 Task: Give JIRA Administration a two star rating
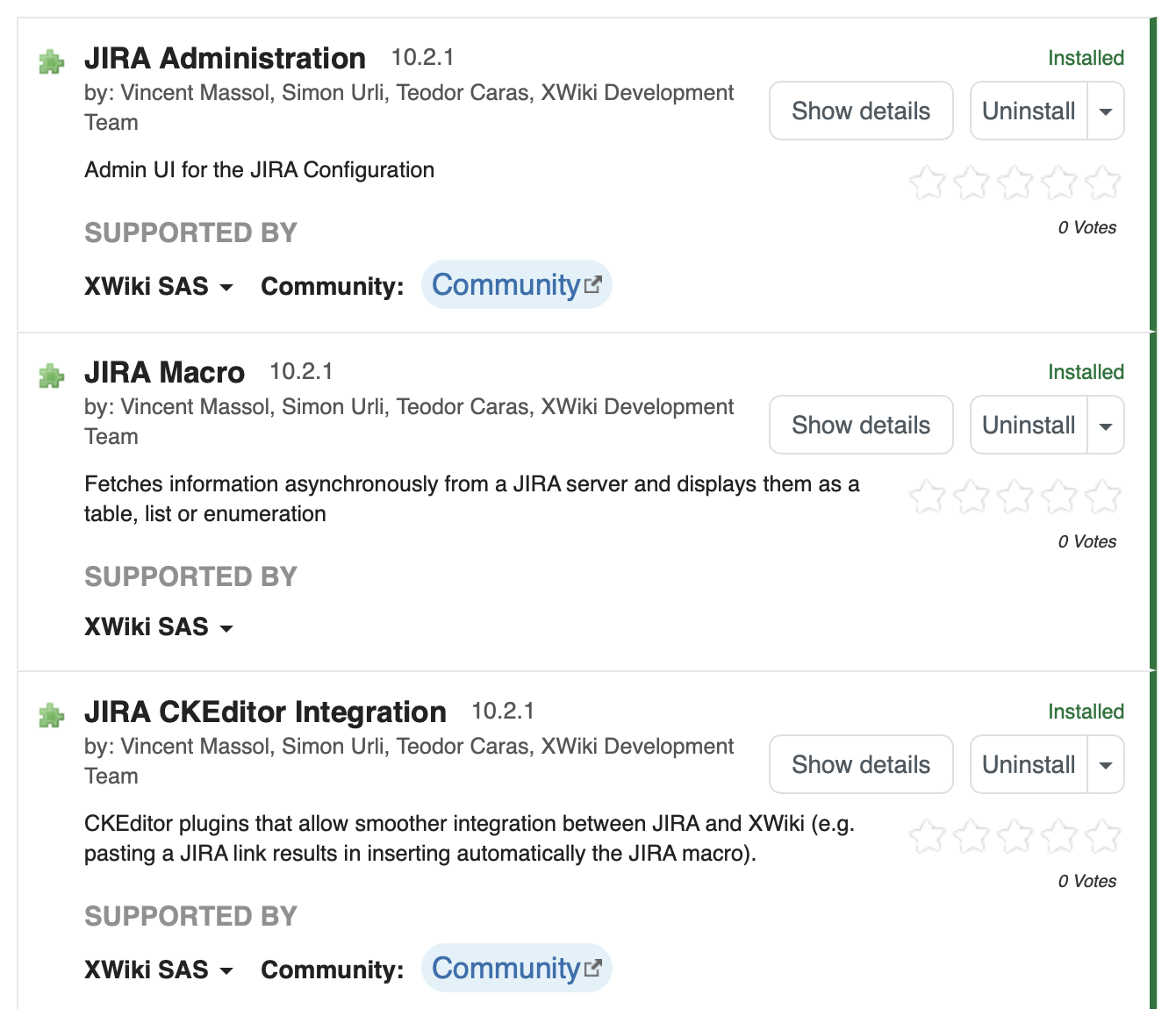[971, 183]
